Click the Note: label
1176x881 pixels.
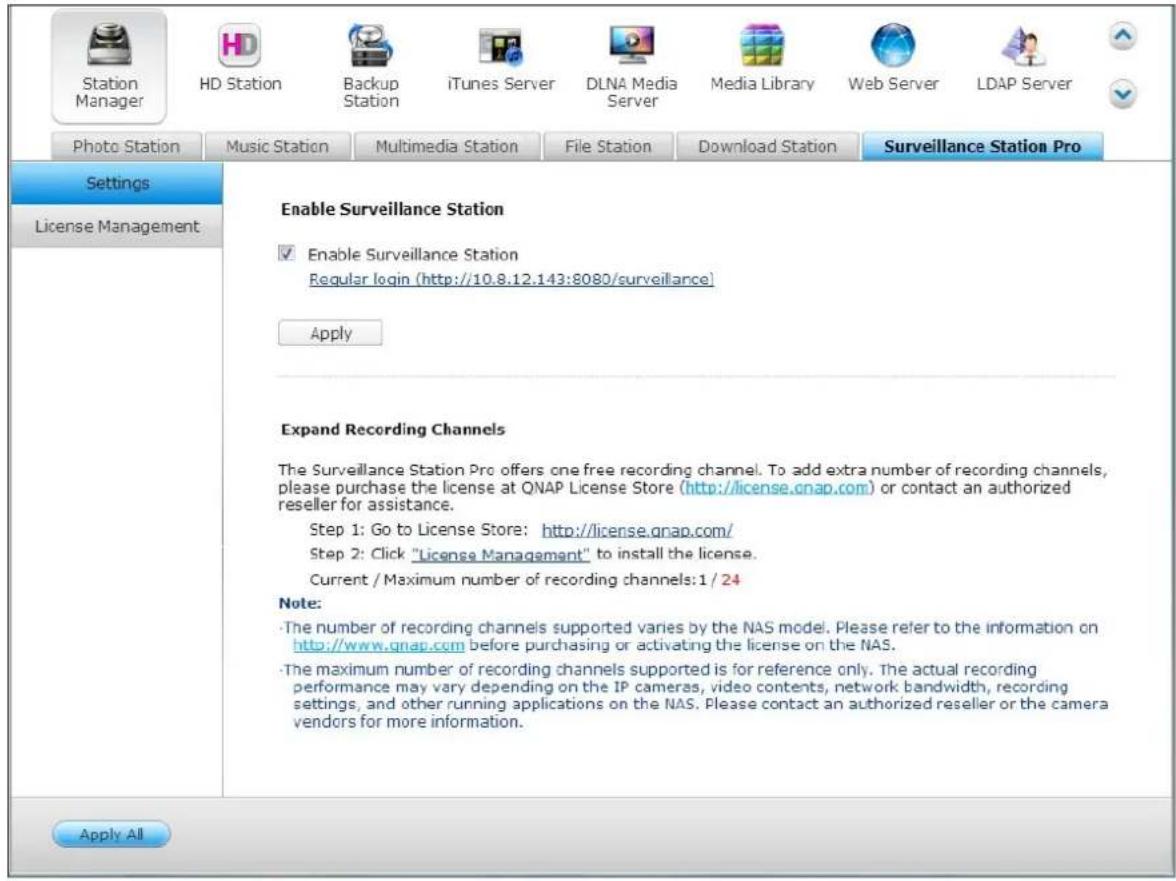(x=300, y=603)
